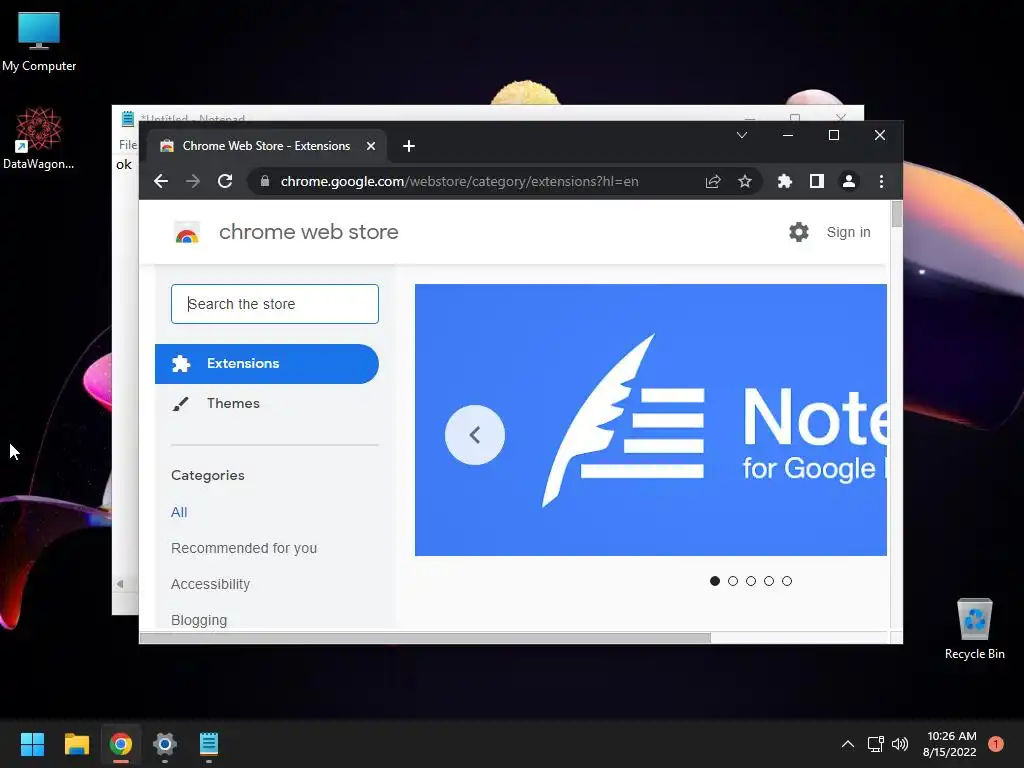Open the clock showing 10:26 AM
Screen dimensions: 1024x768
[x=950, y=744]
